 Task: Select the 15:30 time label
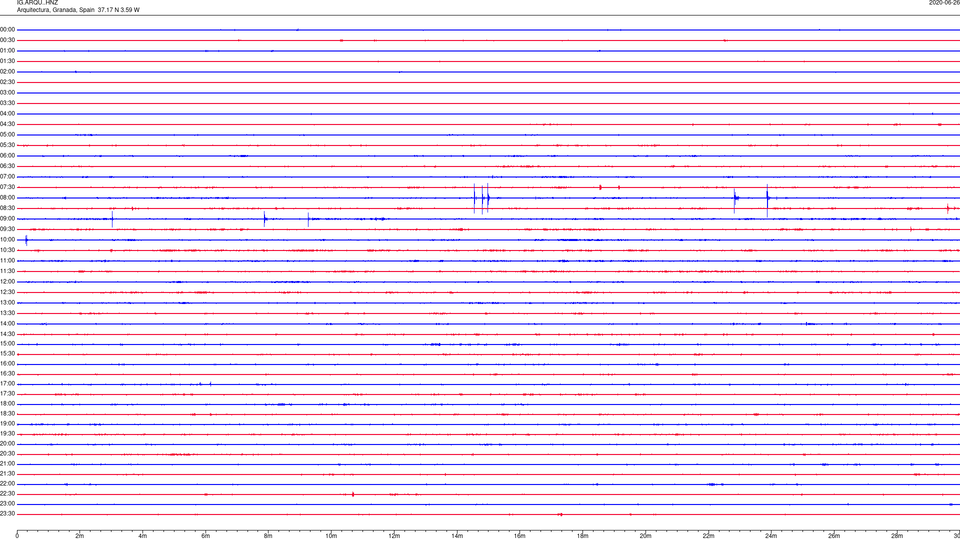(x=7, y=354)
